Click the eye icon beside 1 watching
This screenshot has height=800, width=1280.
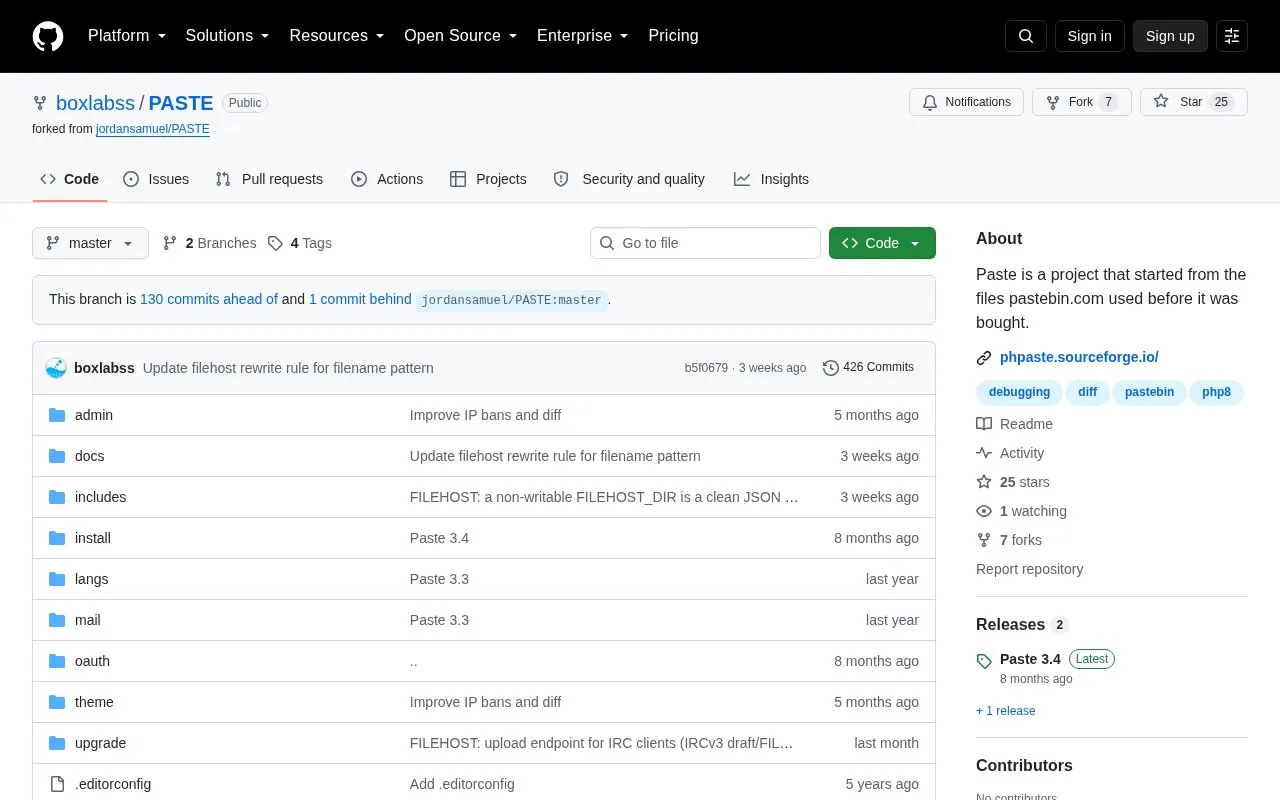pyautogui.click(x=984, y=511)
